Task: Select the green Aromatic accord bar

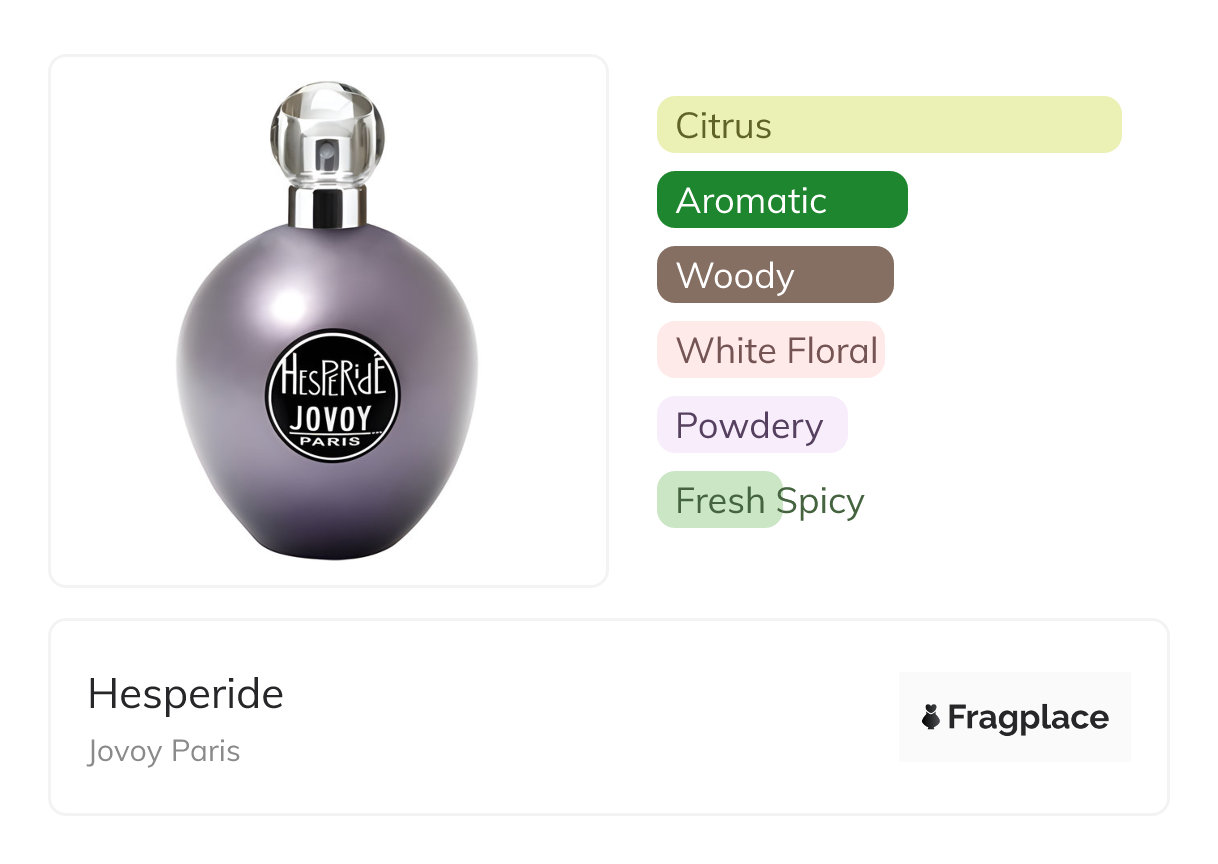Action: pos(782,200)
